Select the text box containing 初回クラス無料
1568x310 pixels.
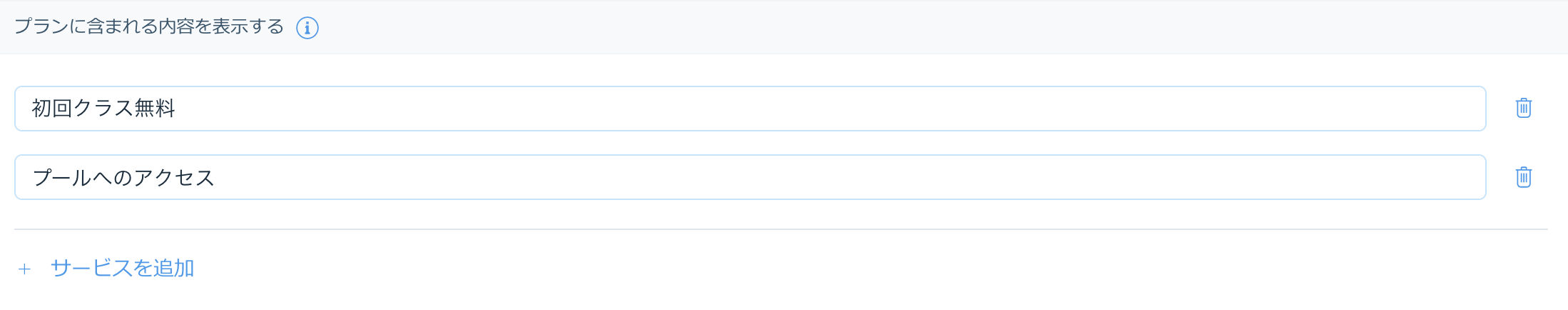click(749, 109)
